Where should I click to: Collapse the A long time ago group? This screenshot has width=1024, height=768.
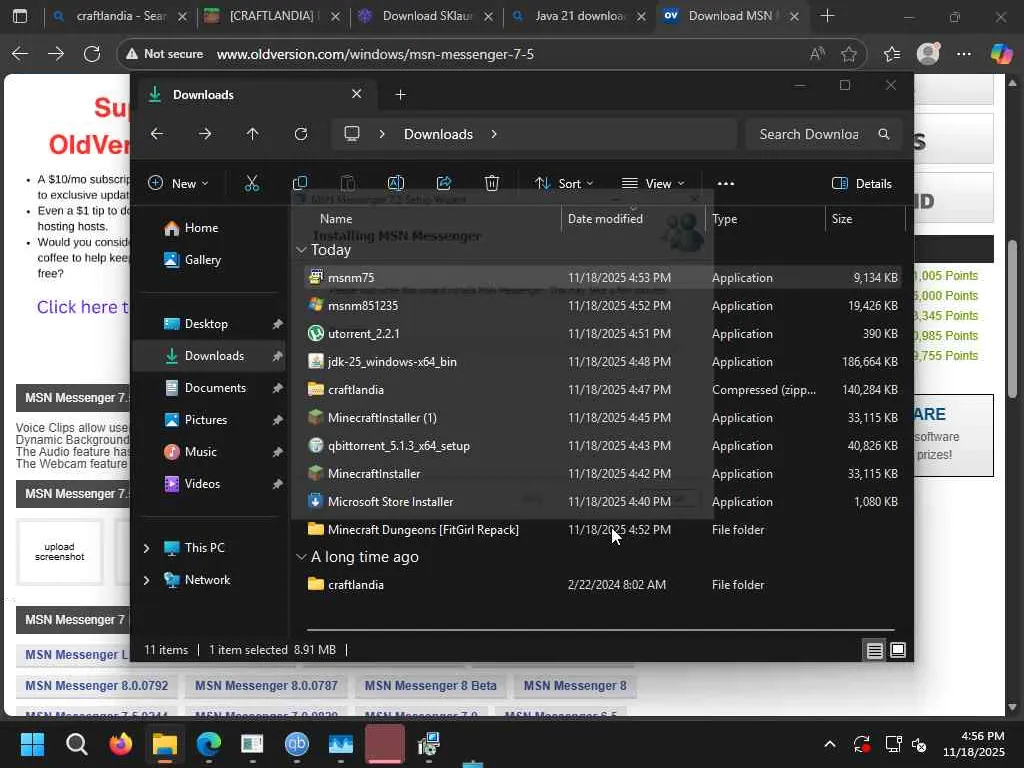(301, 556)
